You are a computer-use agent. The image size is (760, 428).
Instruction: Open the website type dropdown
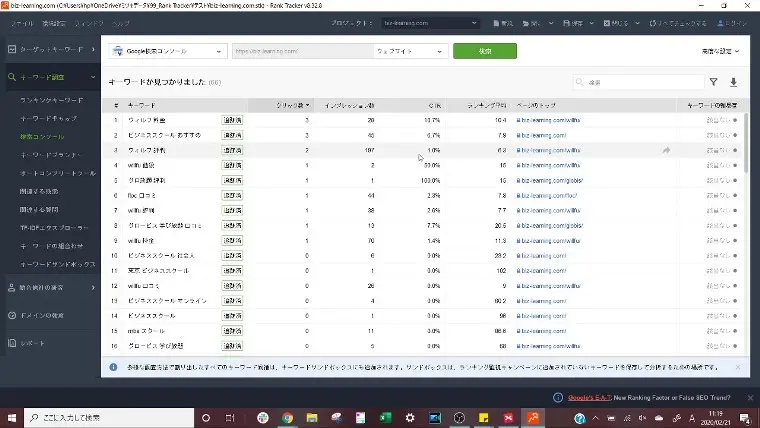point(410,51)
